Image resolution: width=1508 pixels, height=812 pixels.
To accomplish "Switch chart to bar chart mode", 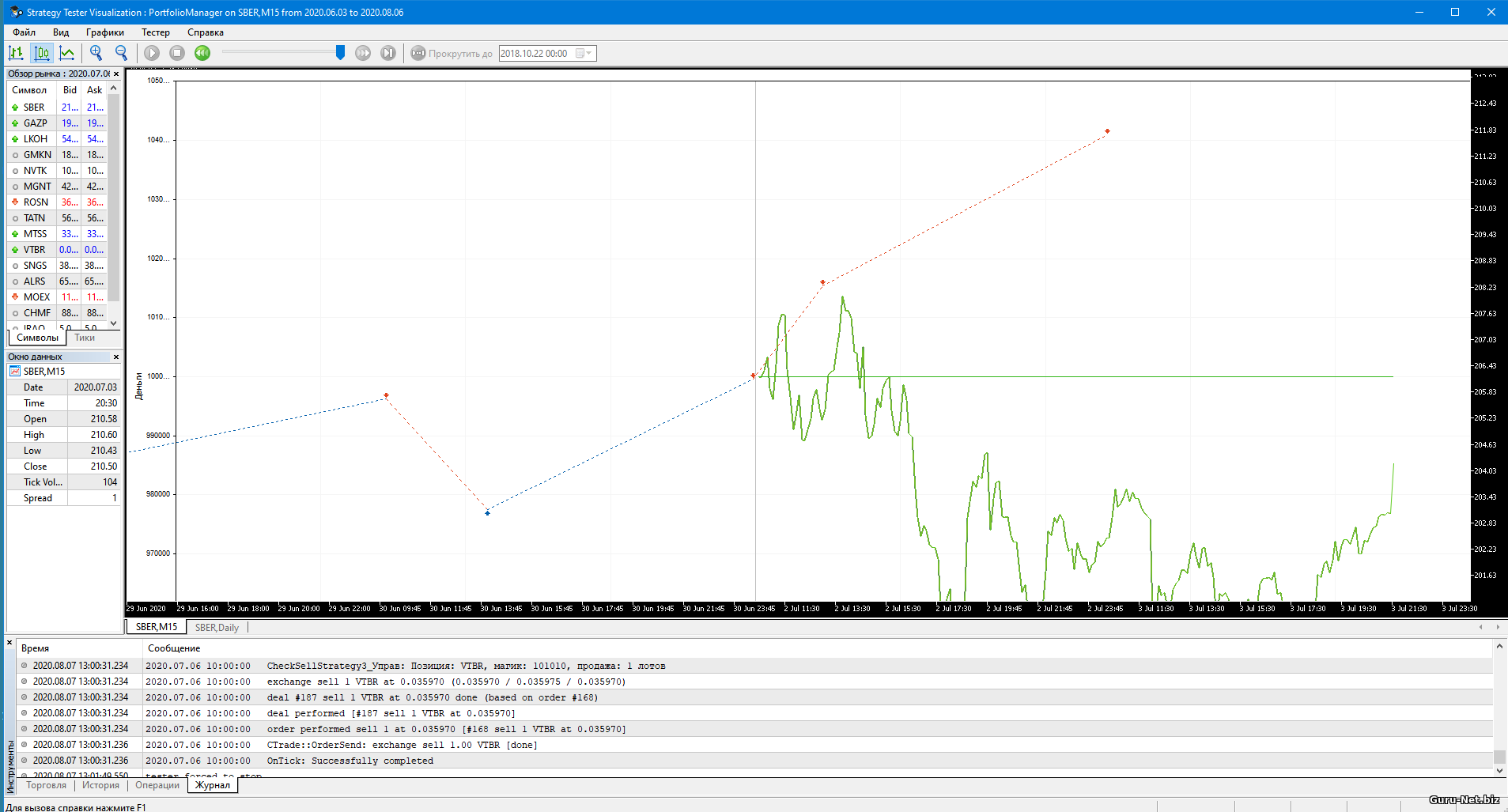I will (16, 53).
